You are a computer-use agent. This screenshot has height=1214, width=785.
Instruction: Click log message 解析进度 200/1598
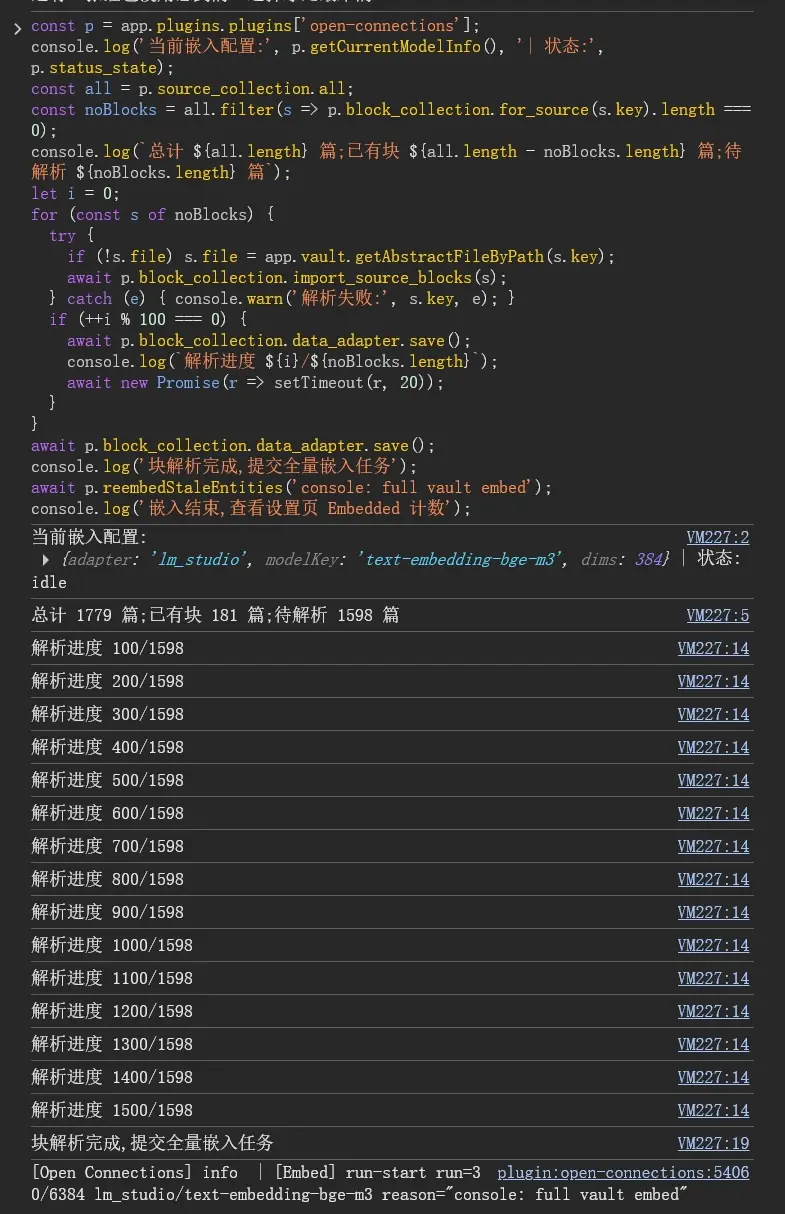107,681
